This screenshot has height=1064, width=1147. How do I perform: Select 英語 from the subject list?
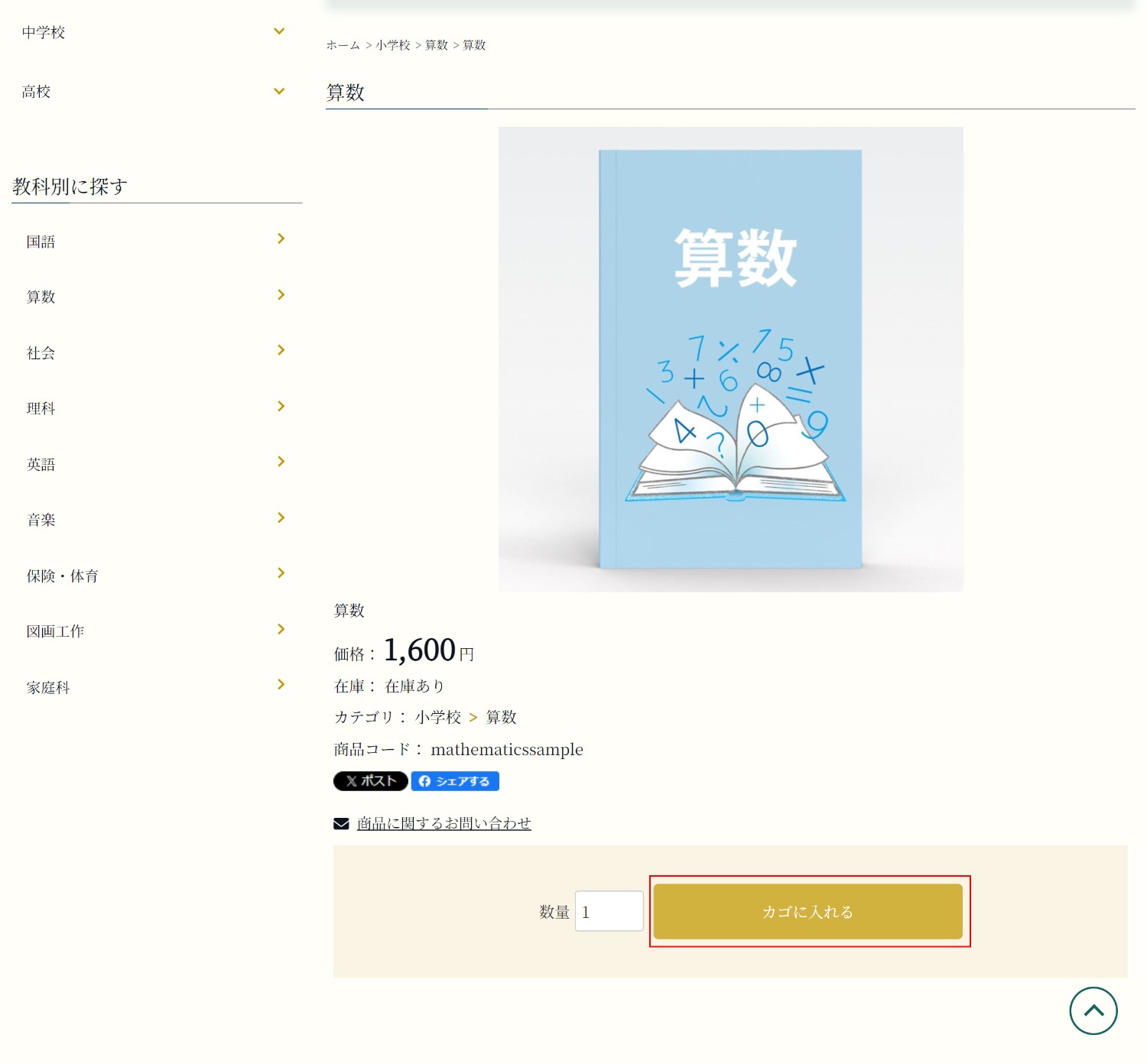tap(41, 464)
